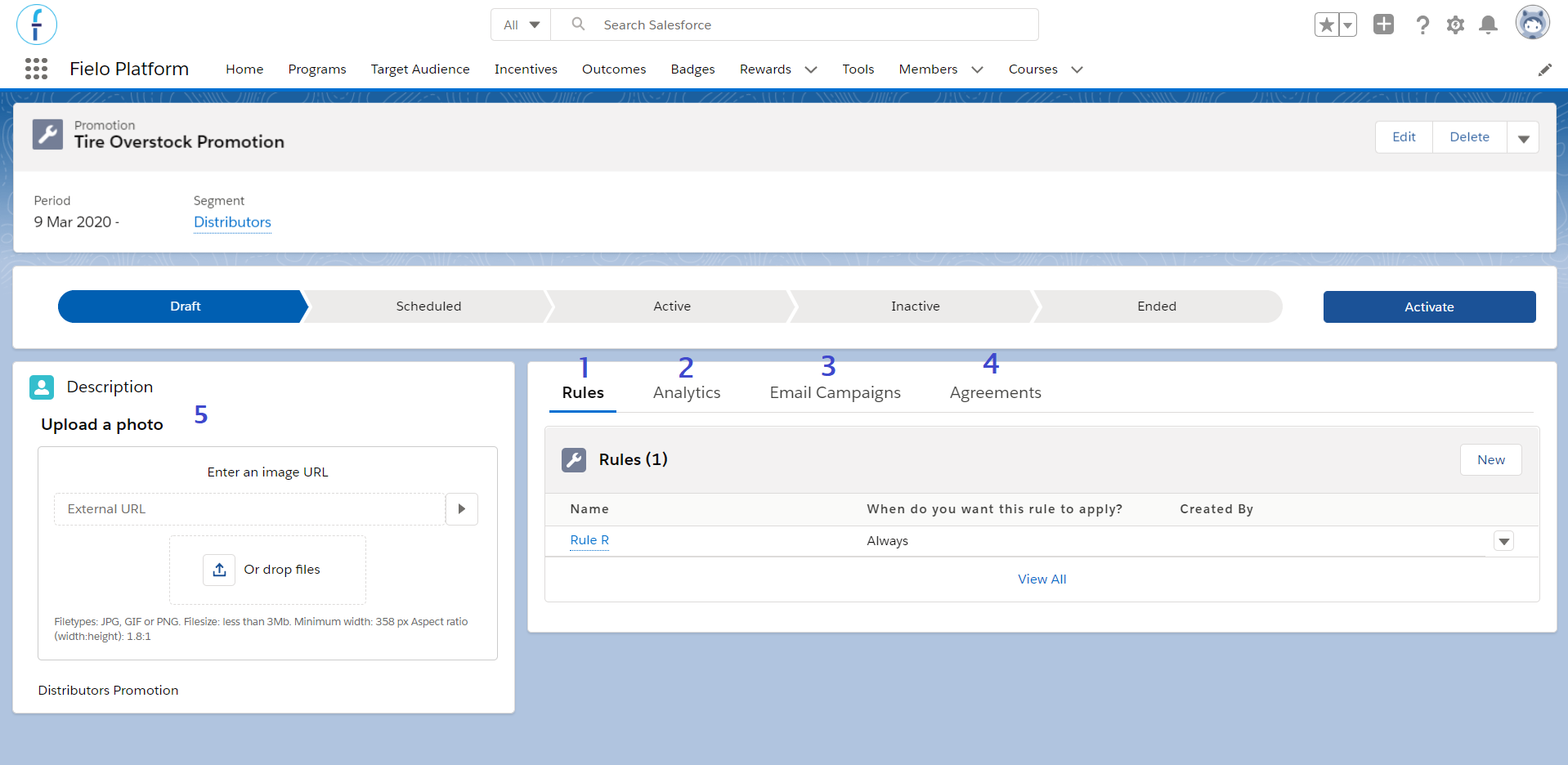Focus the External URL input
Image resolution: width=1568 pixels, height=765 pixels.
[249, 509]
